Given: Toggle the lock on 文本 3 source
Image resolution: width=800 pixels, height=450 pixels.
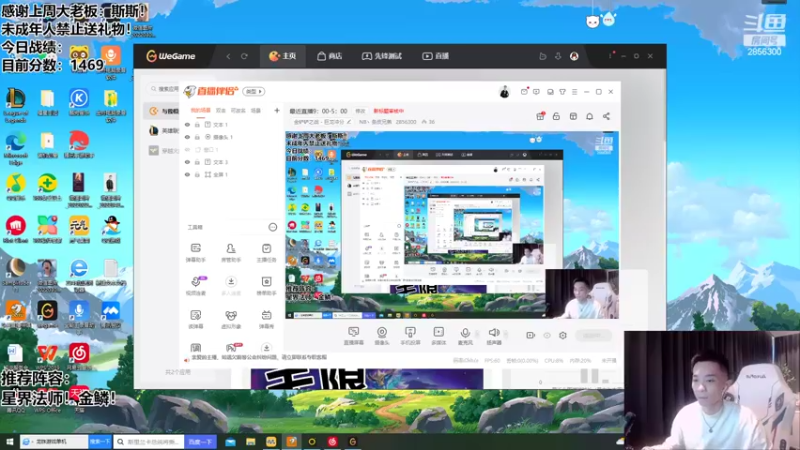Looking at the screenshot, I should (197, 162).
